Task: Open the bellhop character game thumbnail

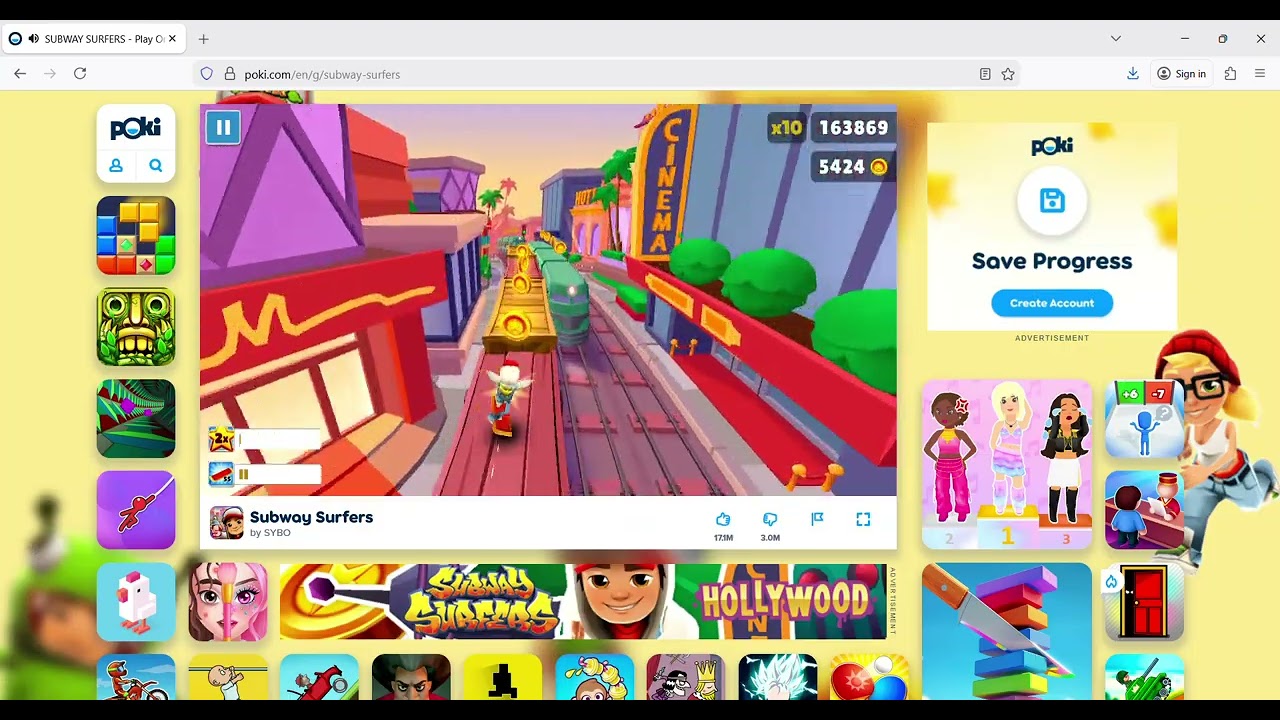Action: point(1144,510)
